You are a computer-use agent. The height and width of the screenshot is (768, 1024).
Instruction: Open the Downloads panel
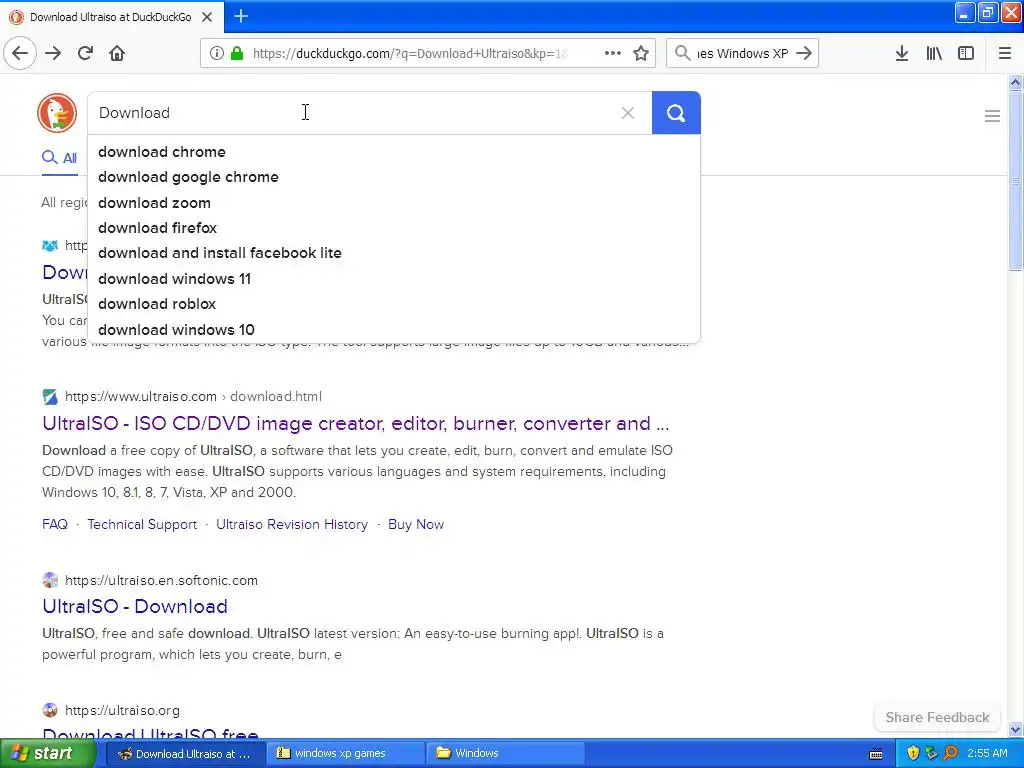[902, 53]
